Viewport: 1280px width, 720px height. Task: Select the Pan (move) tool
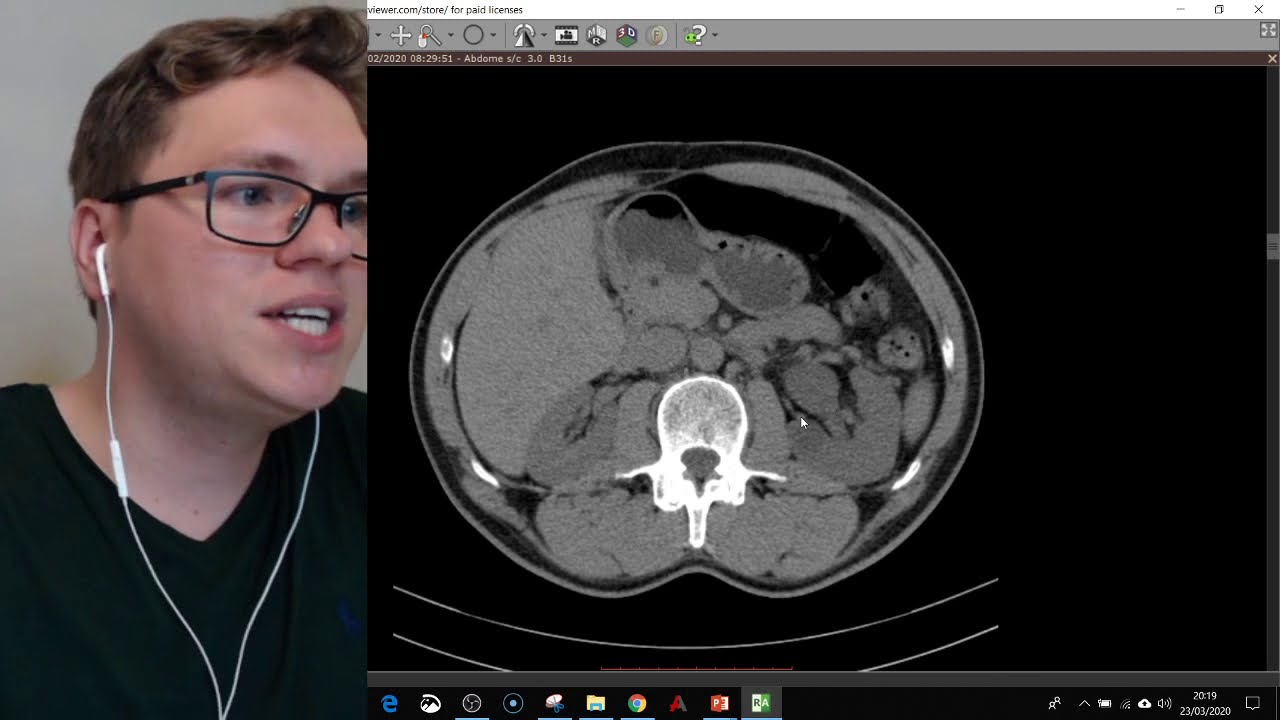401,35
